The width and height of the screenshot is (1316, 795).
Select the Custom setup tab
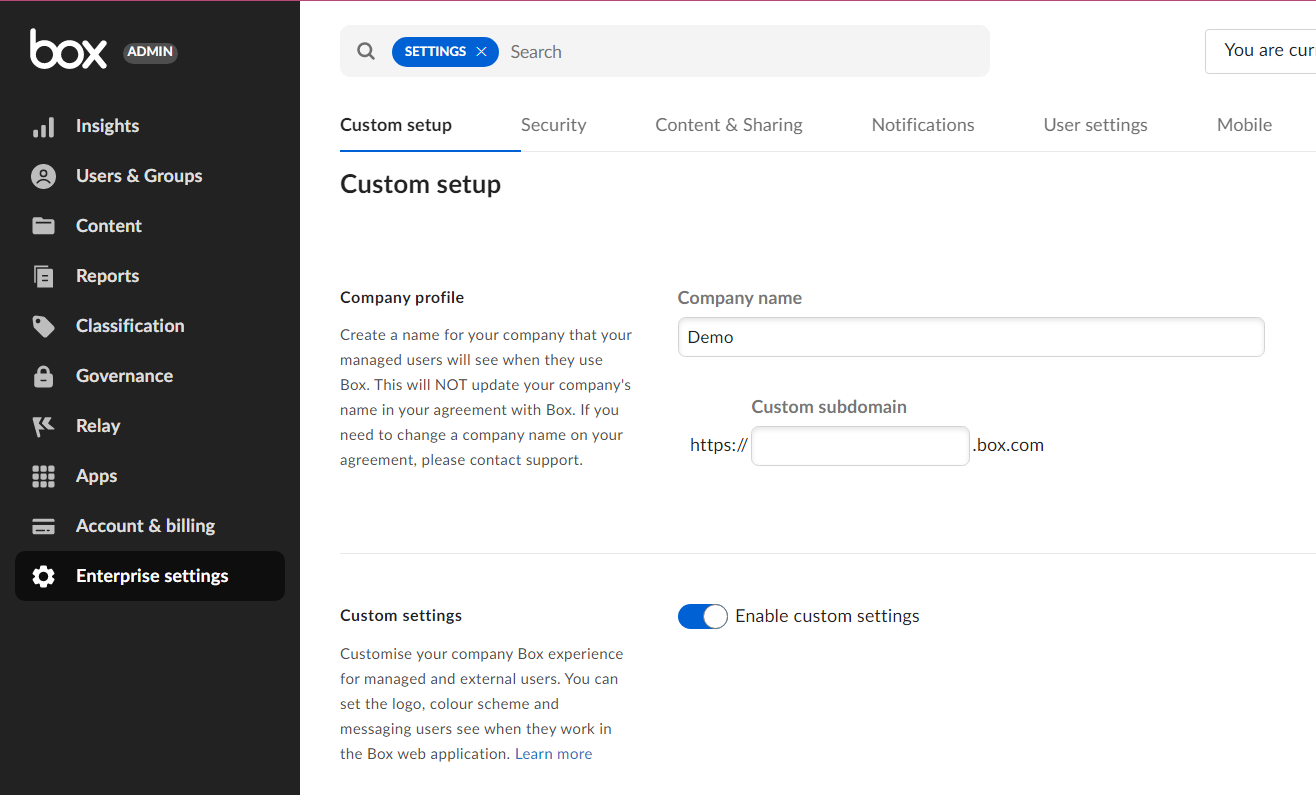point(396,125)
